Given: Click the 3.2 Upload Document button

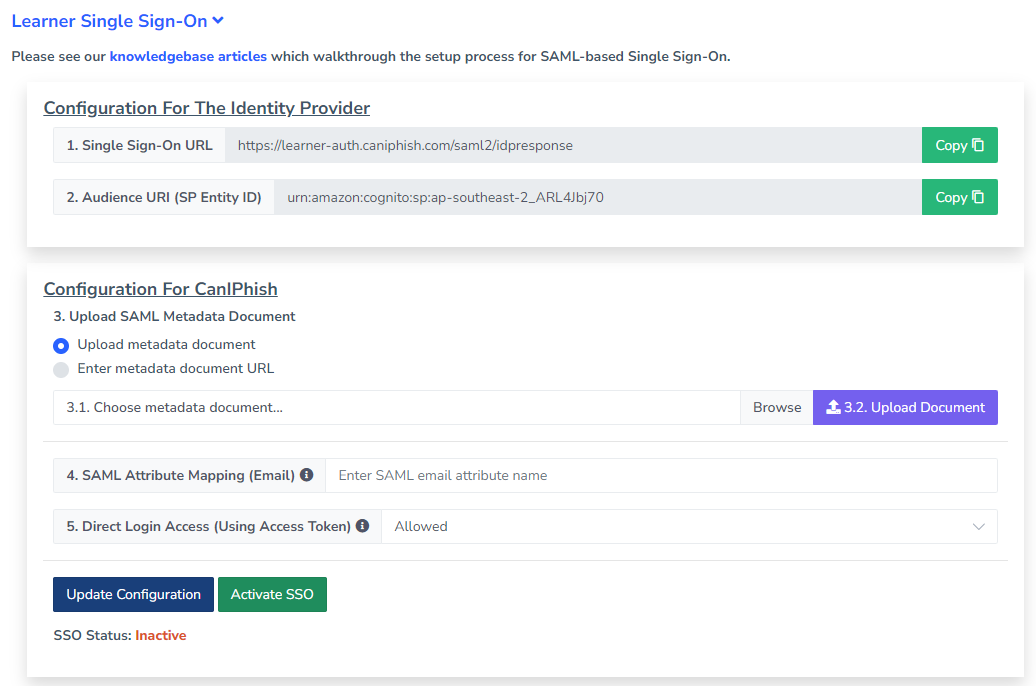Looking at the screenshot, I should point(905,407).
